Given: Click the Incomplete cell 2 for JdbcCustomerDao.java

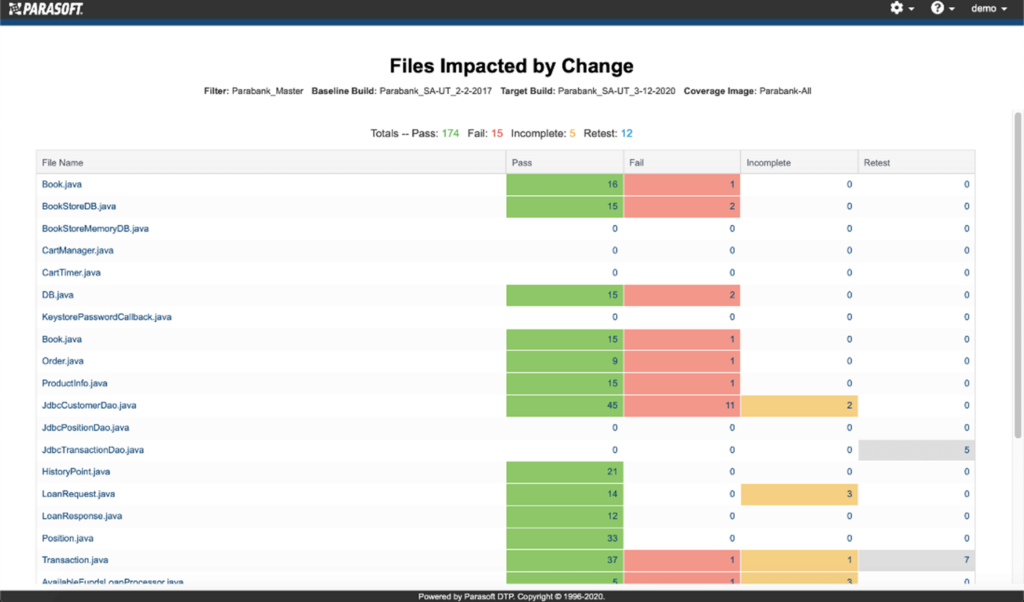Looking at the screenshot, I should click(x=799, y=405).
